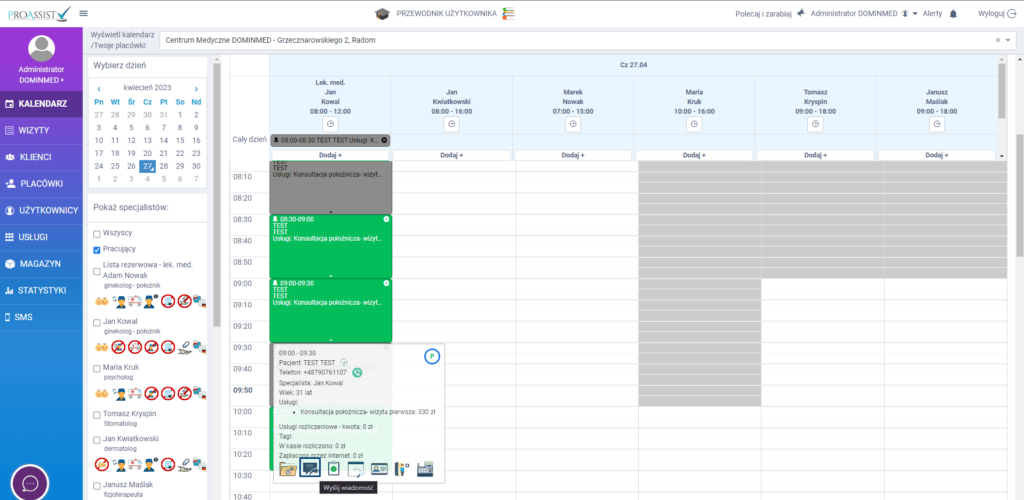Image resolution: width=1024 pixels, height=500 pixels.
Task: Click the hamburger menu icon
Action: point(83,13)
